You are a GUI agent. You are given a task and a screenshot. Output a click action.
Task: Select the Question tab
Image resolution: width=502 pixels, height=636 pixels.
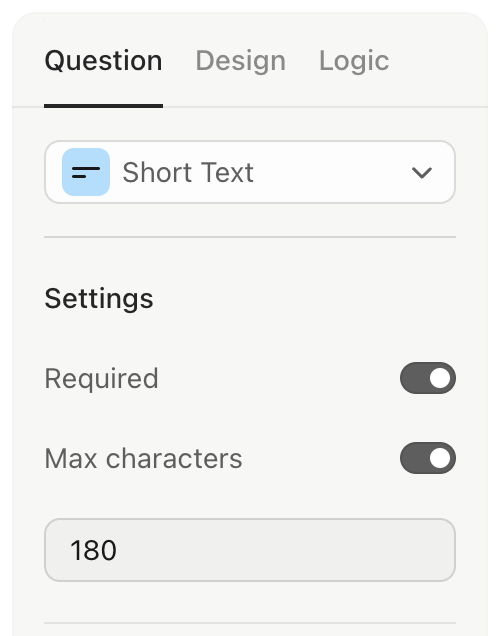coord(103,61)
